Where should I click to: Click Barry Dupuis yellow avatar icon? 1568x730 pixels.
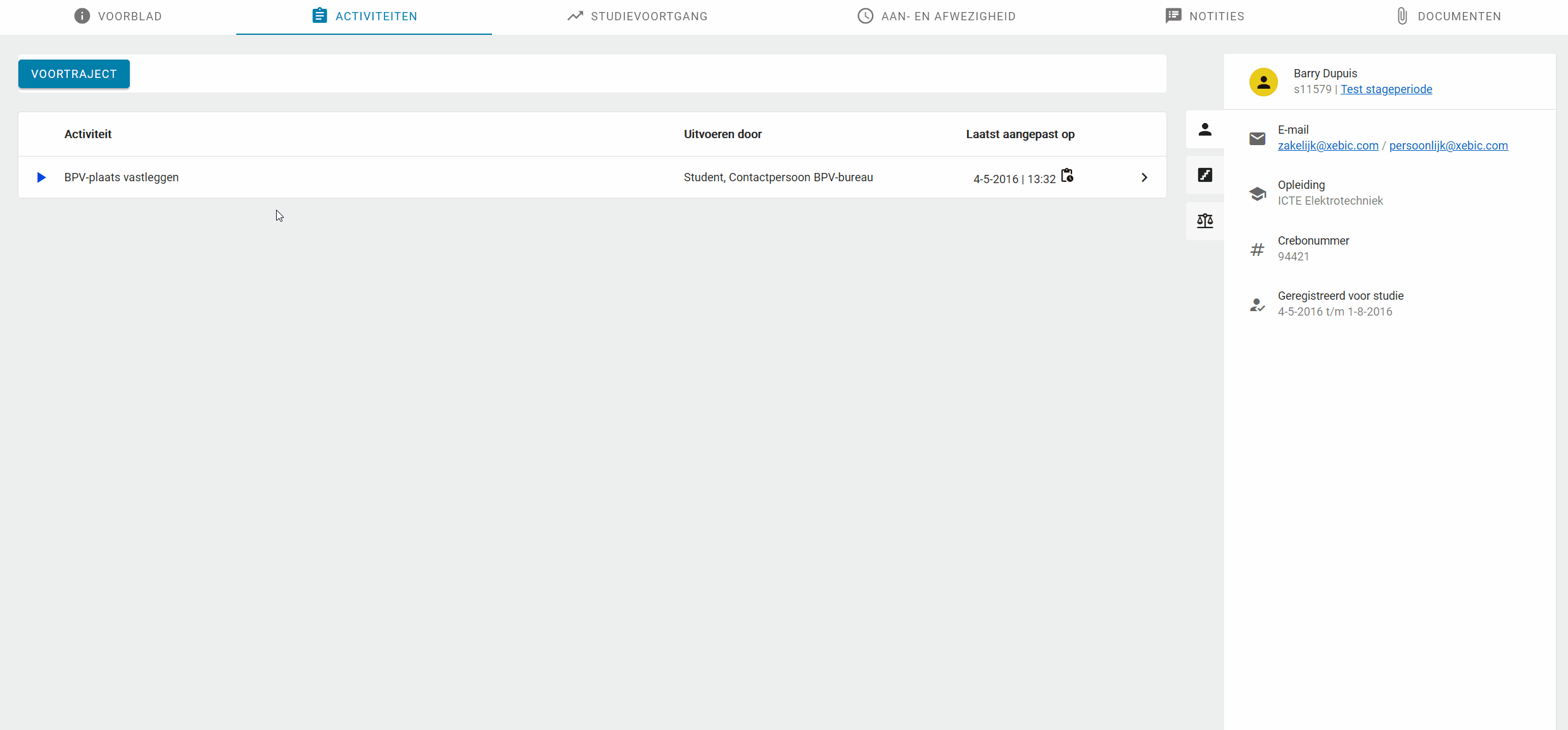click(x=1263, y=82)
